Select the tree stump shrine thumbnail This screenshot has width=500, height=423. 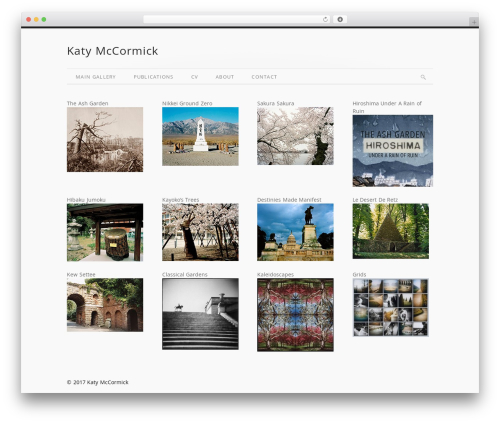105,232
